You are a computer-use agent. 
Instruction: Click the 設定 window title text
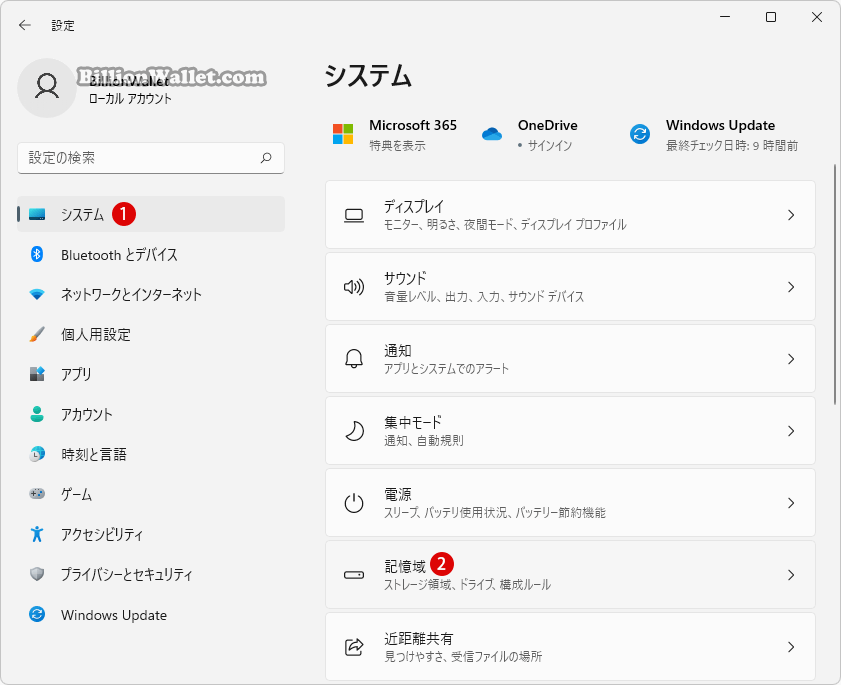[63, 25]
